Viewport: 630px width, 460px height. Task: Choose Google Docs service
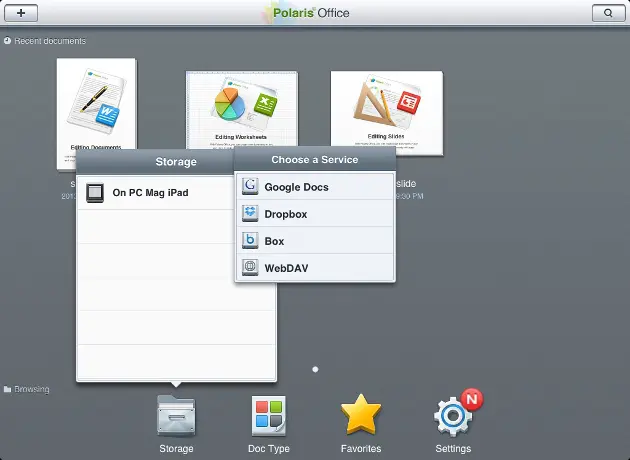pos(315,187)
